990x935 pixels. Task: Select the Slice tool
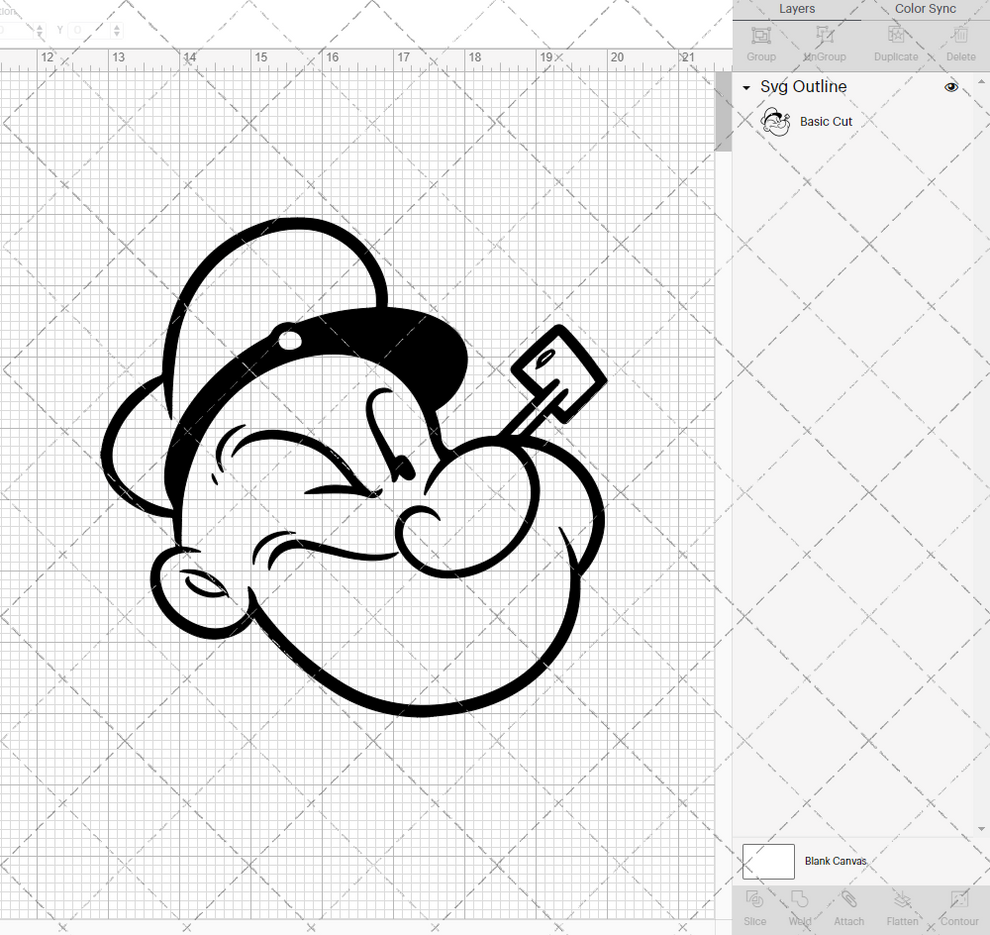point(754,908)
